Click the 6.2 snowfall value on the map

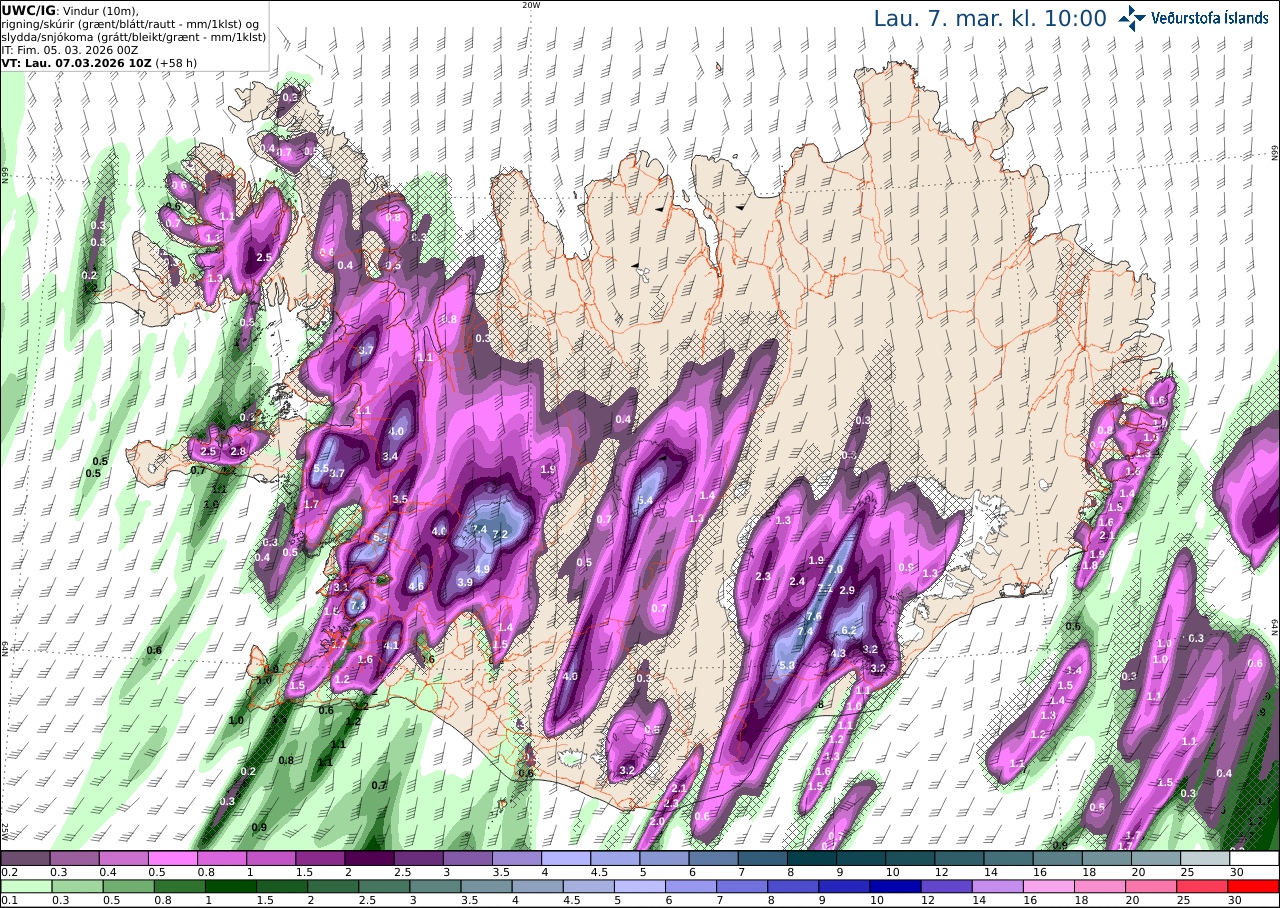pyautogui.click(x=850, y=630)
